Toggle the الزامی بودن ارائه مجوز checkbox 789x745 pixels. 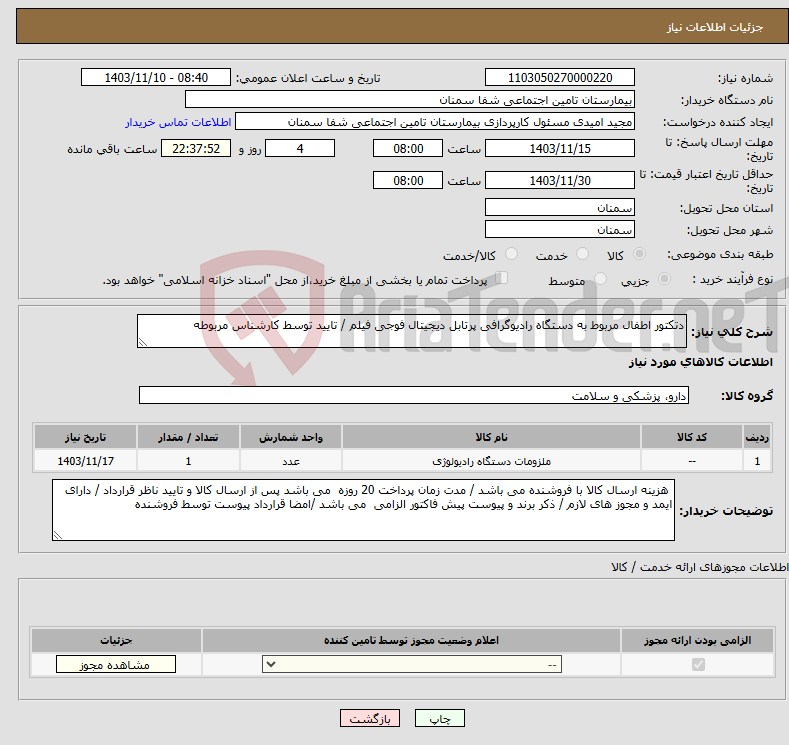point(698,665)
